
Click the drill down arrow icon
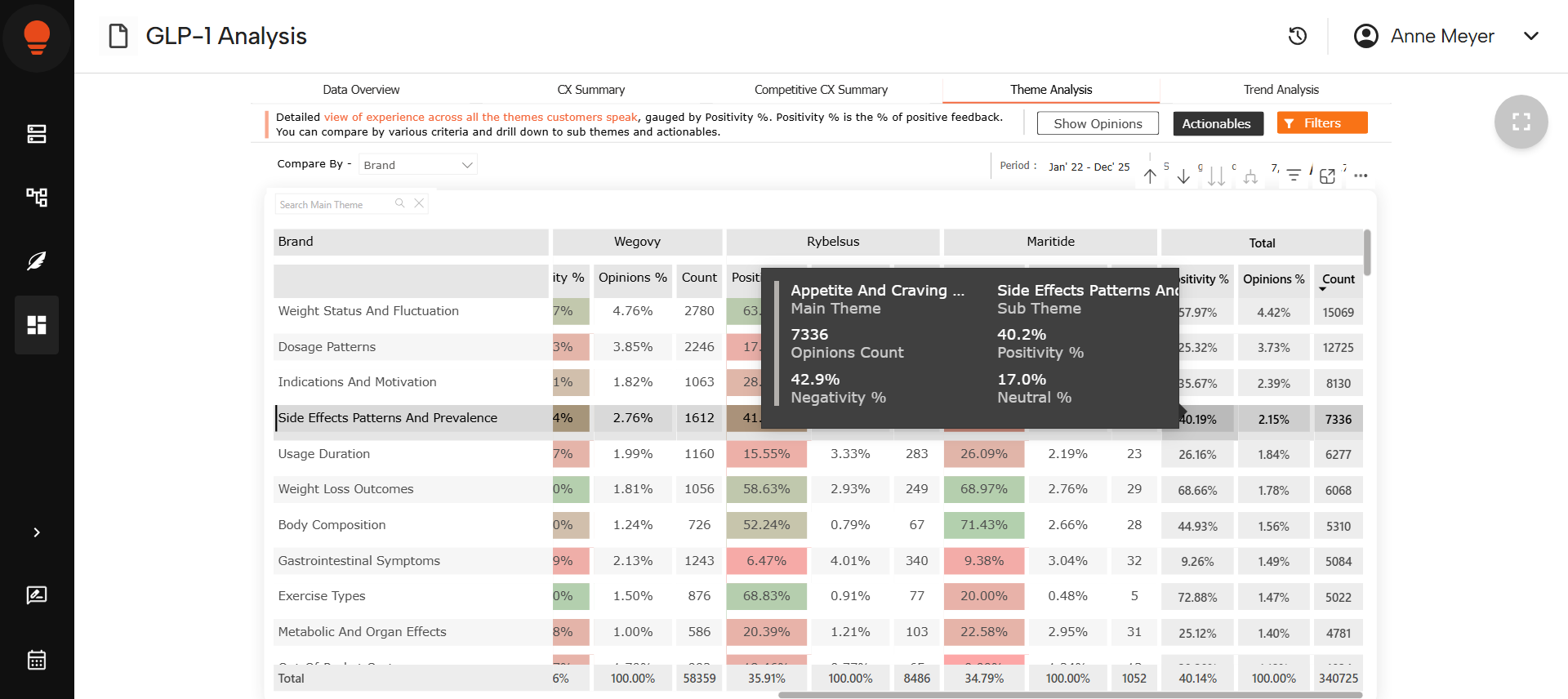point(1183,176)
